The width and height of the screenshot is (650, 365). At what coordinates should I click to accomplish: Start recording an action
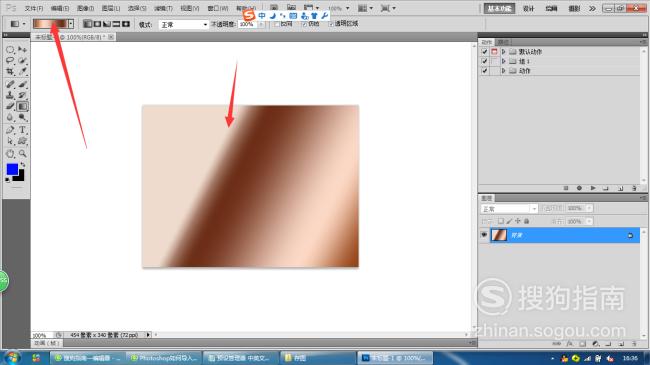(x=579, y=188)
